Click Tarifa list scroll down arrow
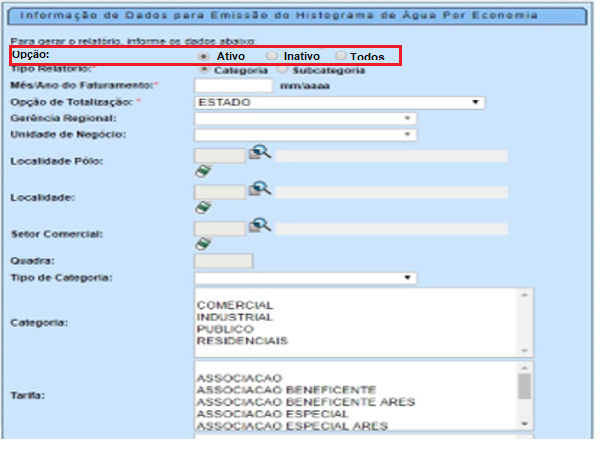 pos(524,424)
